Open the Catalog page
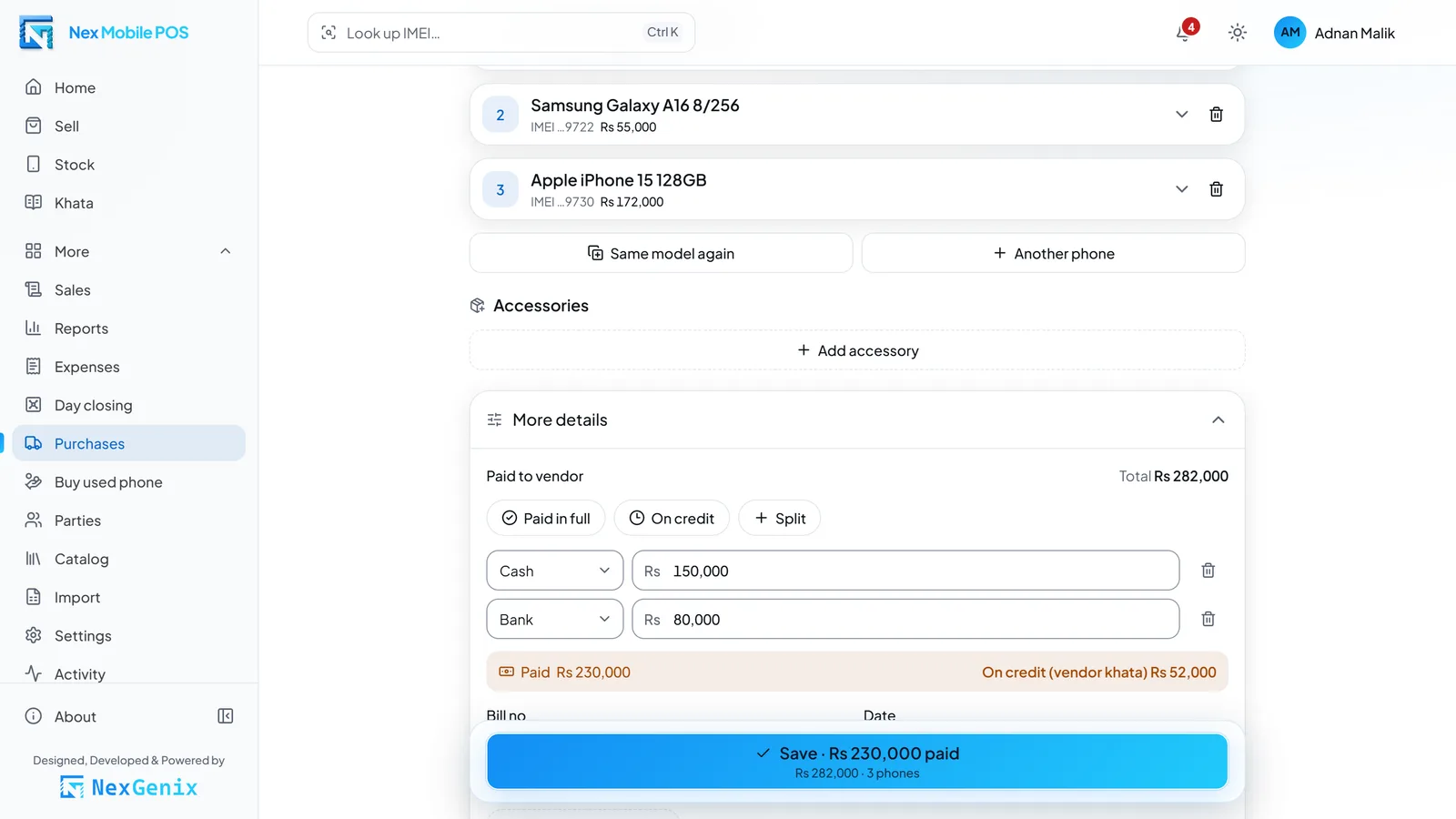This screenshot has height=819, width=1456. [x=129, y=559]
